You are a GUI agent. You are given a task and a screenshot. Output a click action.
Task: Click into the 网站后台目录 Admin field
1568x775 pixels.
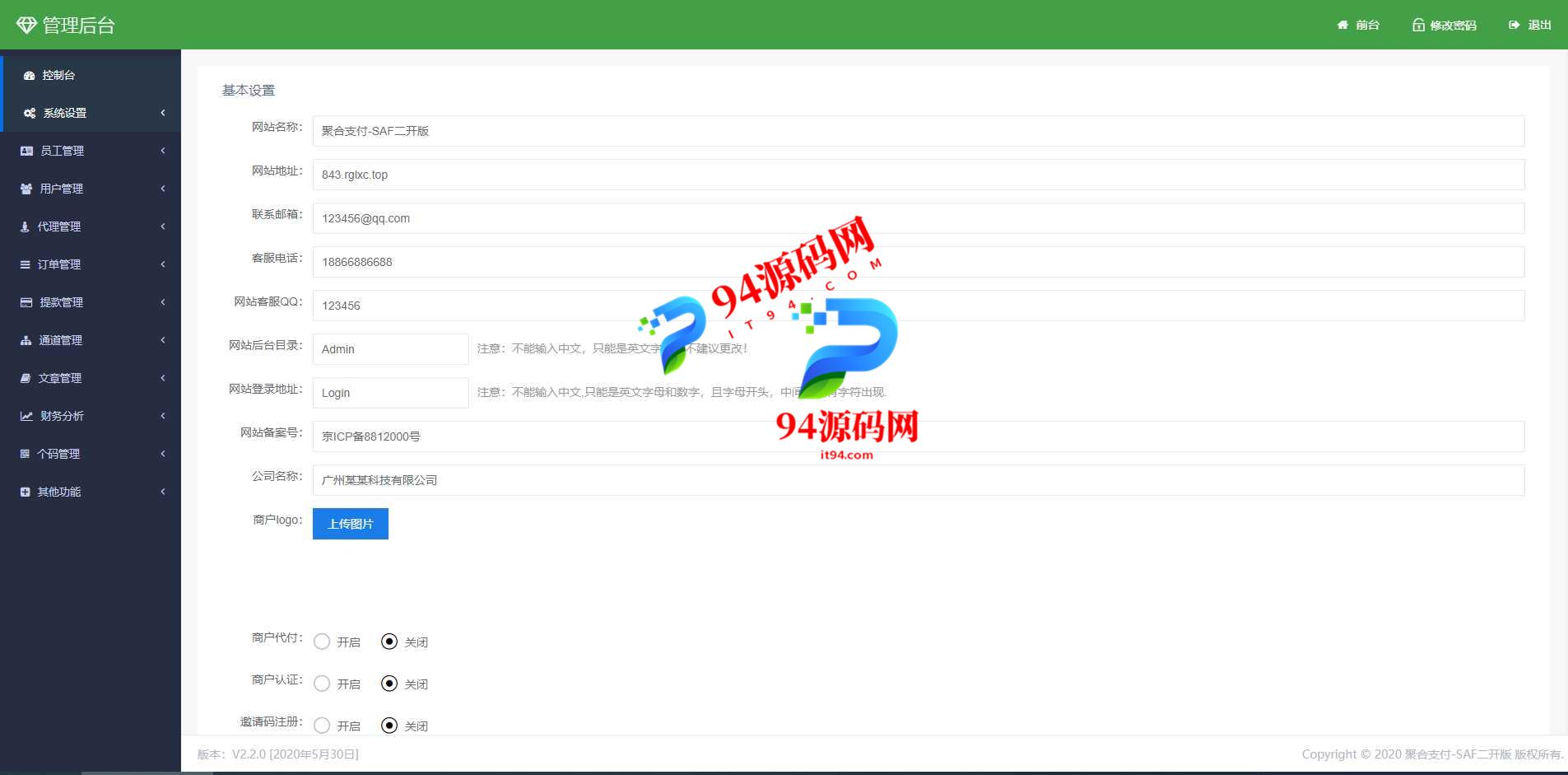click(x=391, y=349)
